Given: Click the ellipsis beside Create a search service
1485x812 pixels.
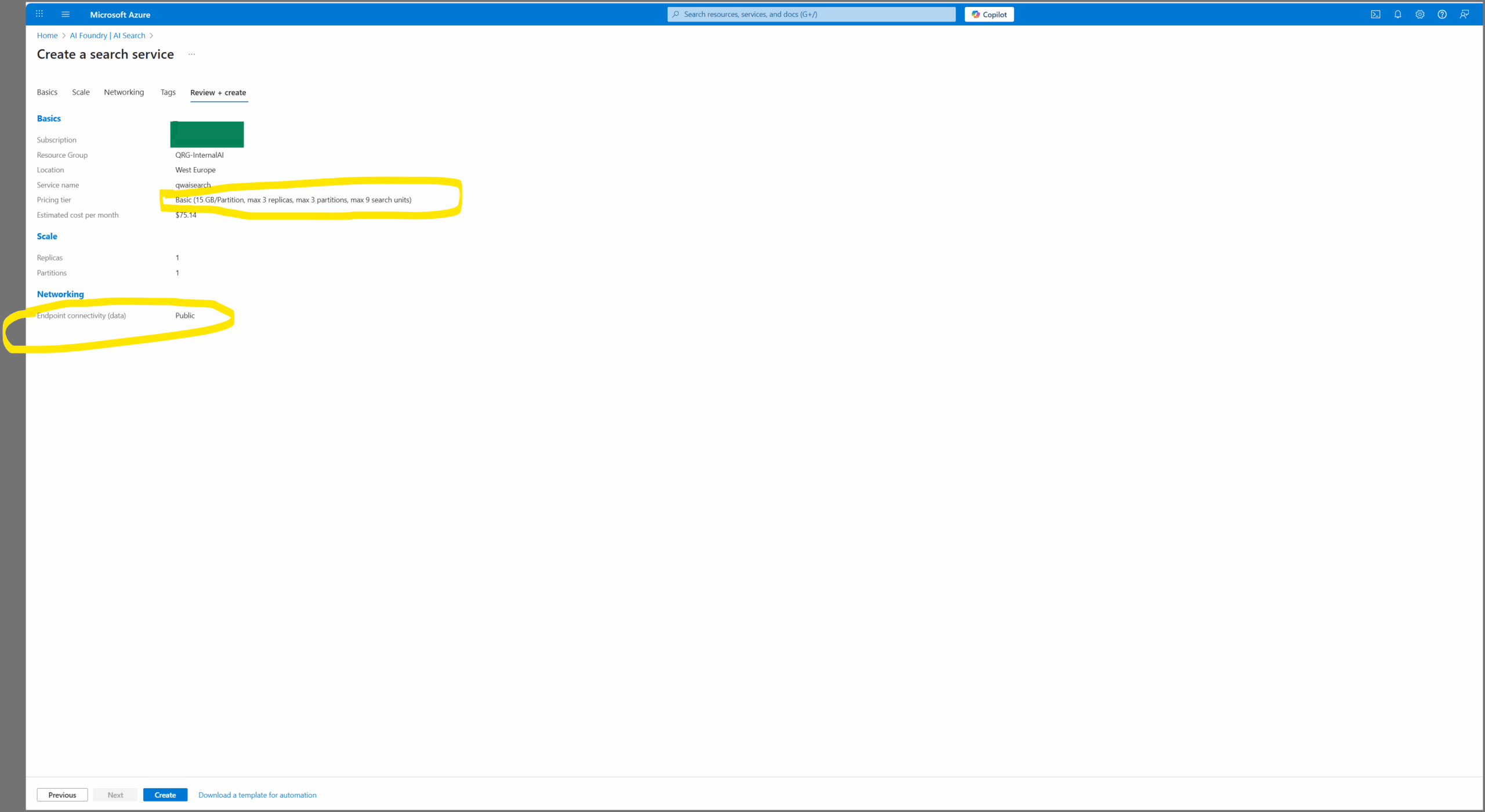Looking at the screenshot, I should 191,55.
